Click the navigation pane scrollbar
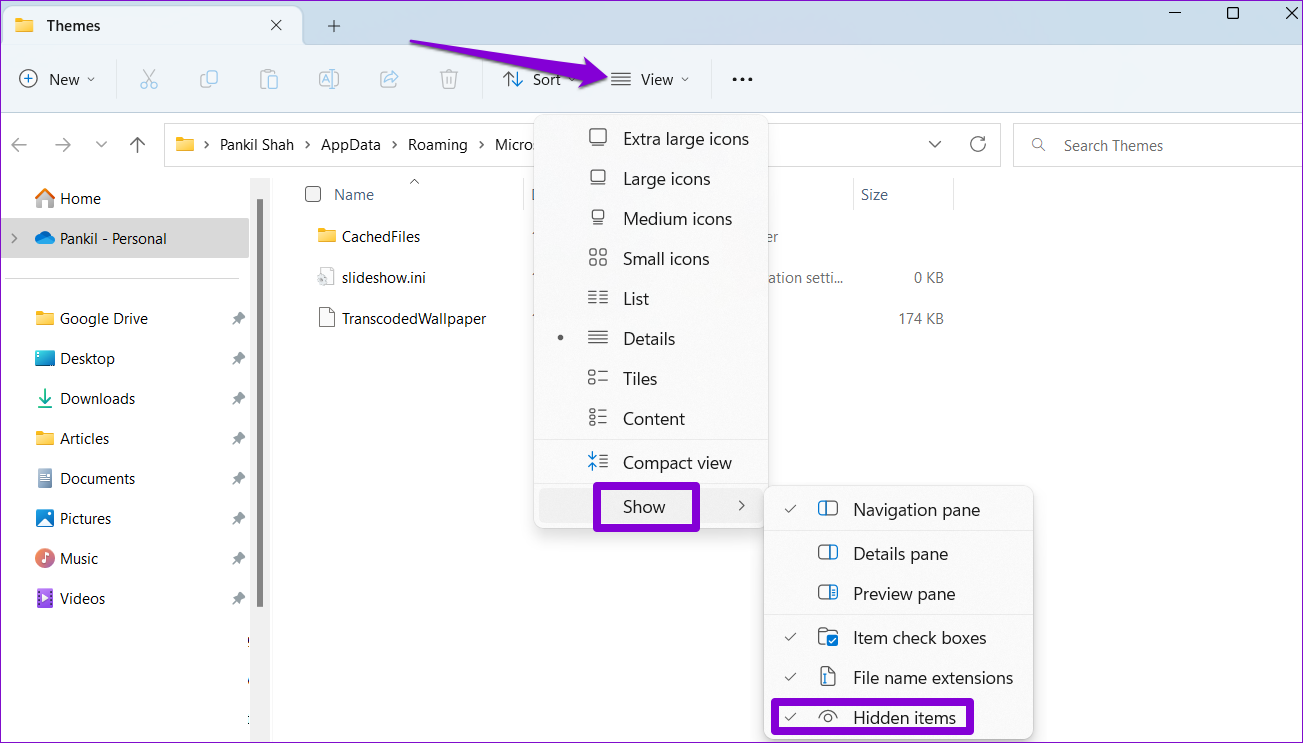Image resolution: width=1303 pixels, height=743 pixels. click(x=260, y=400)
